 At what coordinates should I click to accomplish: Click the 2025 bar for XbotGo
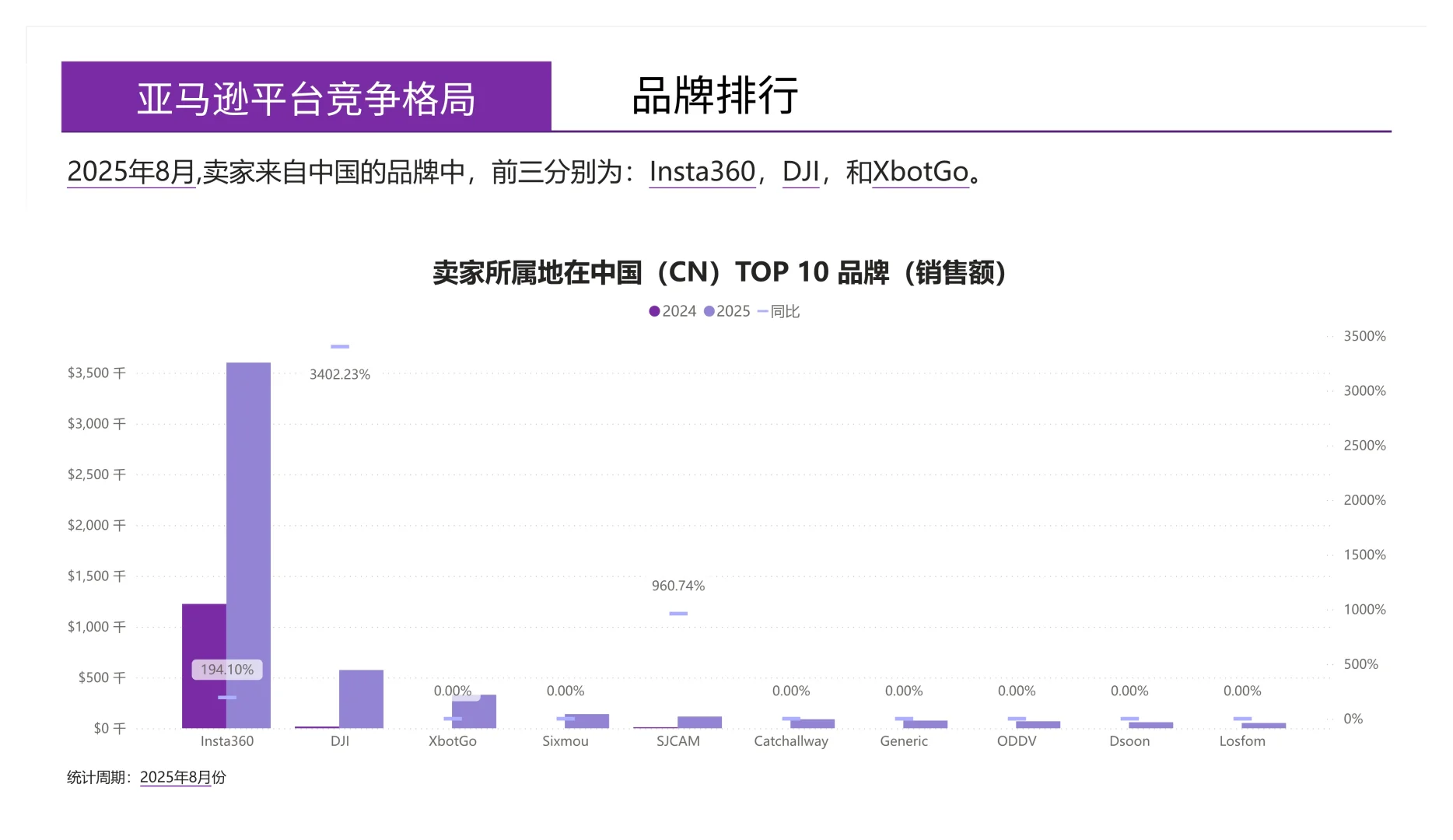[474, 712]
